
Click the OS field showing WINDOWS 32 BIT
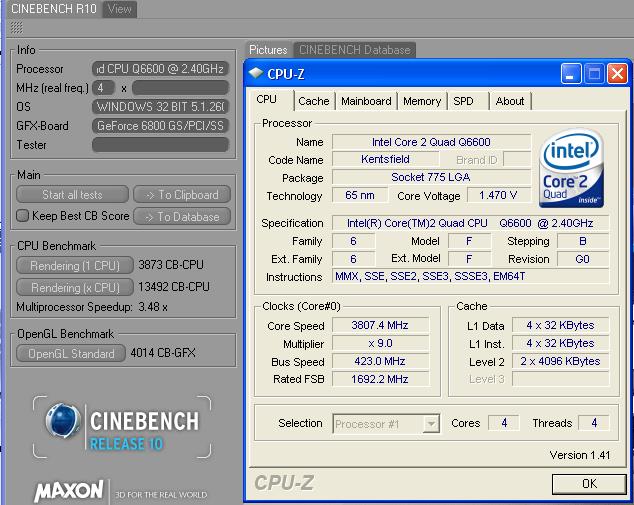(161, 107)
